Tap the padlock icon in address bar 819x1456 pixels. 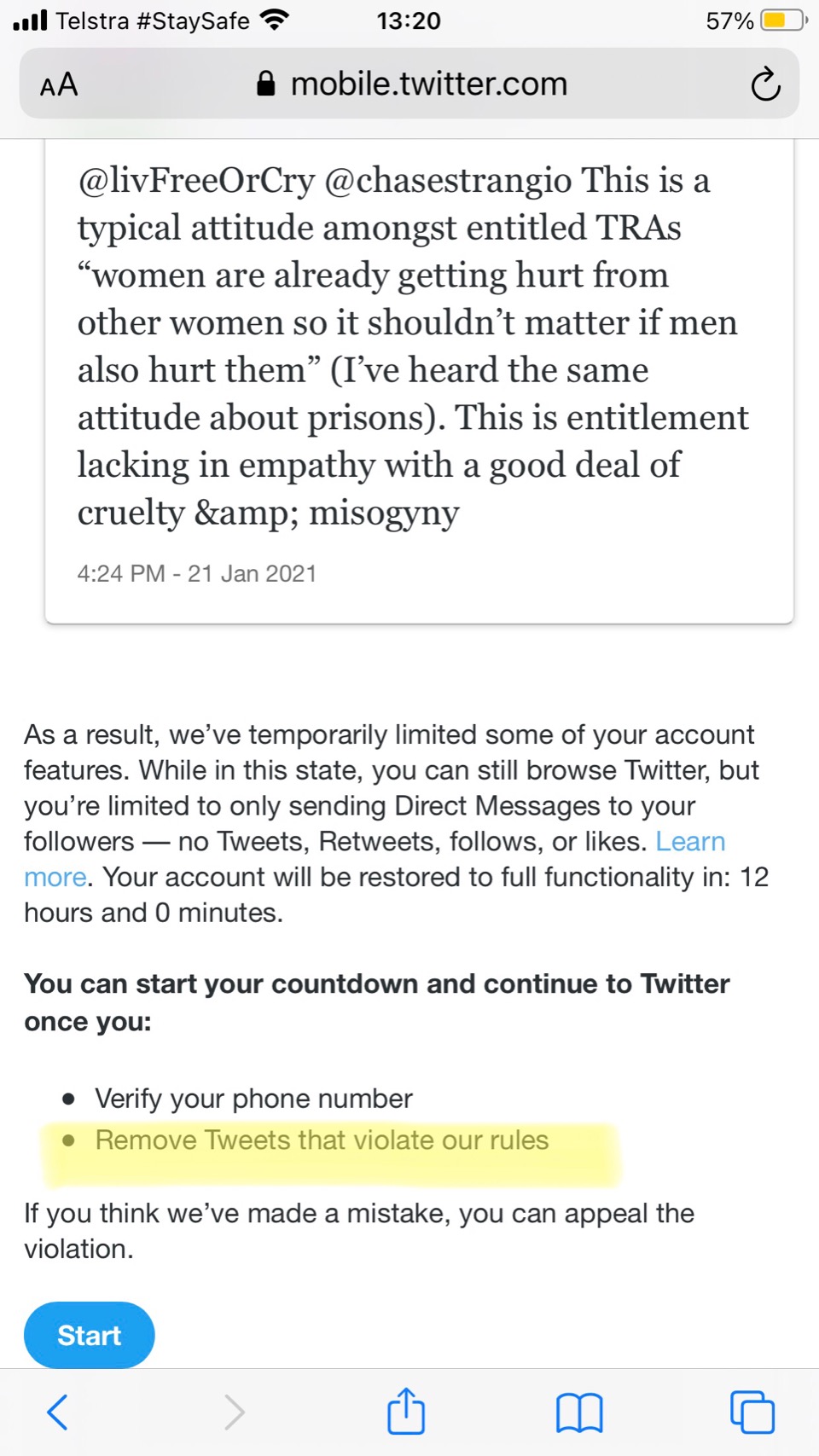[x=266, y=84]
